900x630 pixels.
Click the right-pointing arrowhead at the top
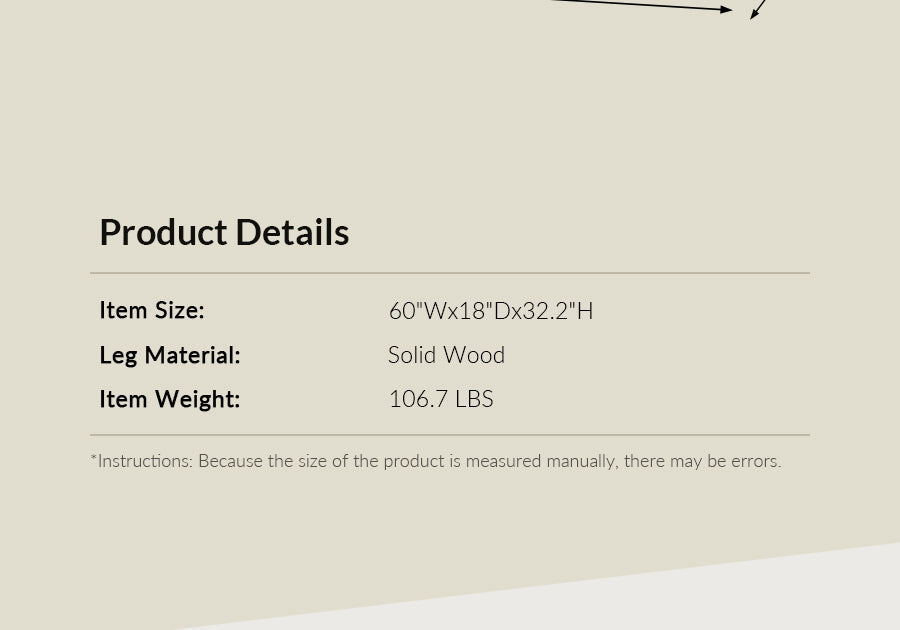tap(726, 10)
